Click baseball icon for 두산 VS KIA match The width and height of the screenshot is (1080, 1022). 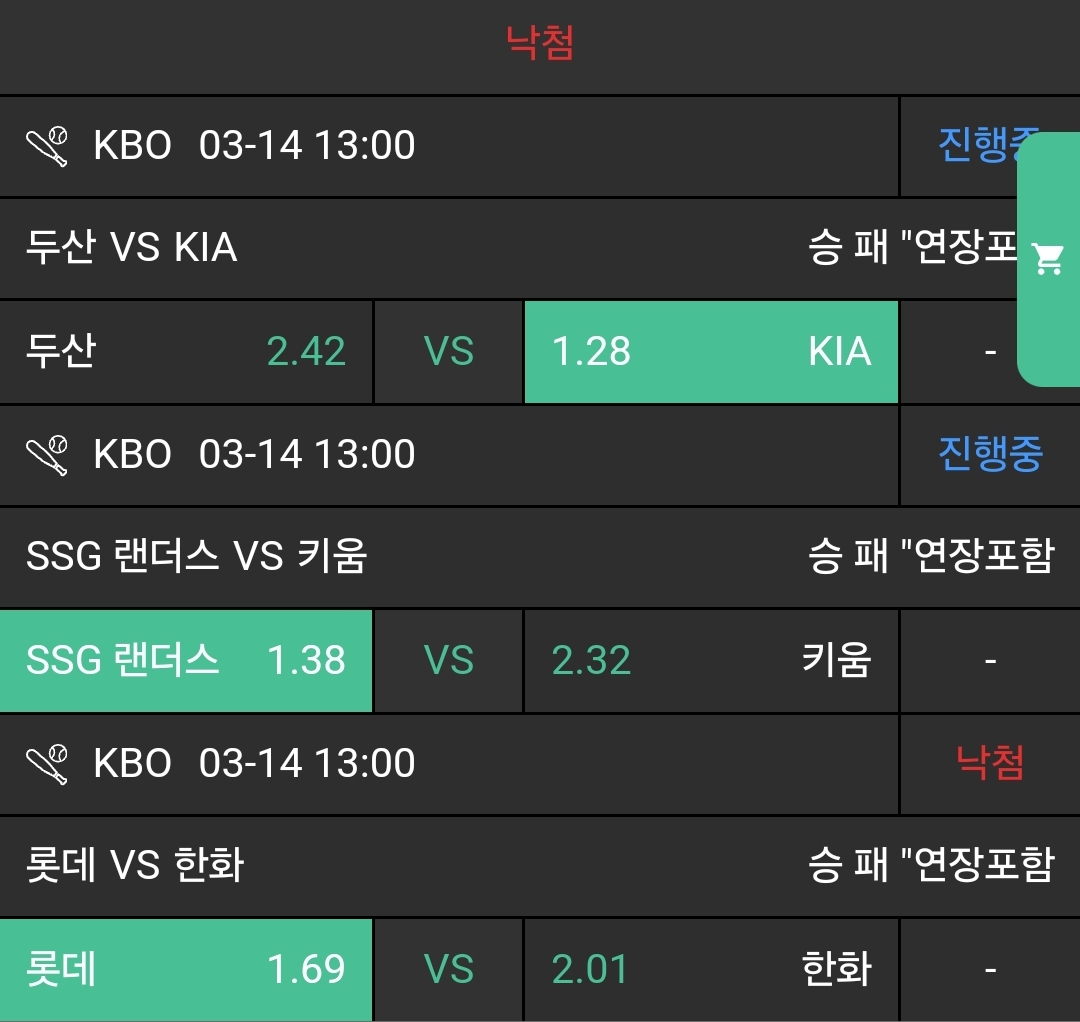tap(47, 146)
